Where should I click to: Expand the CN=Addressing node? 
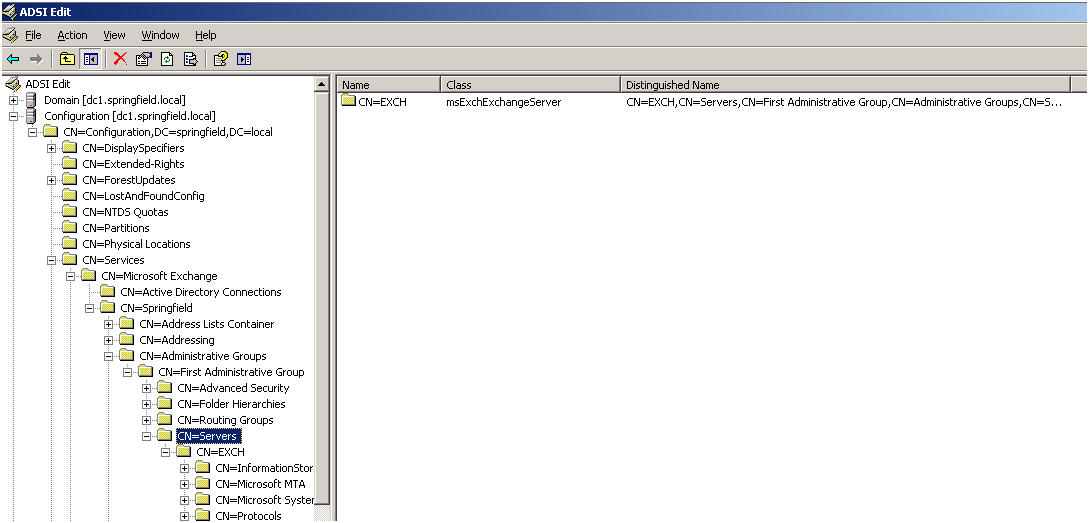point(108,340)
